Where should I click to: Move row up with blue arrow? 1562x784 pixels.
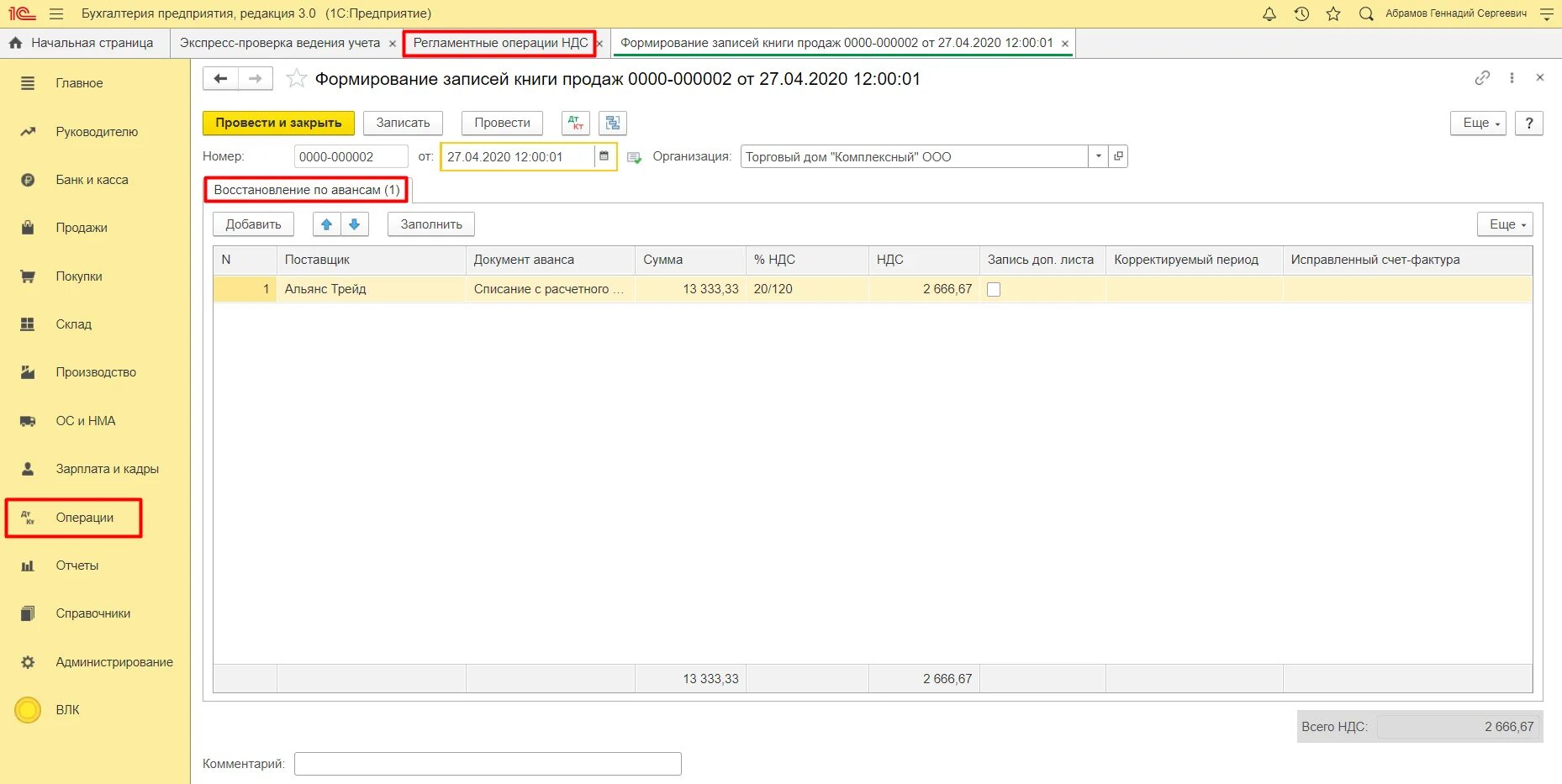[327, 224]
